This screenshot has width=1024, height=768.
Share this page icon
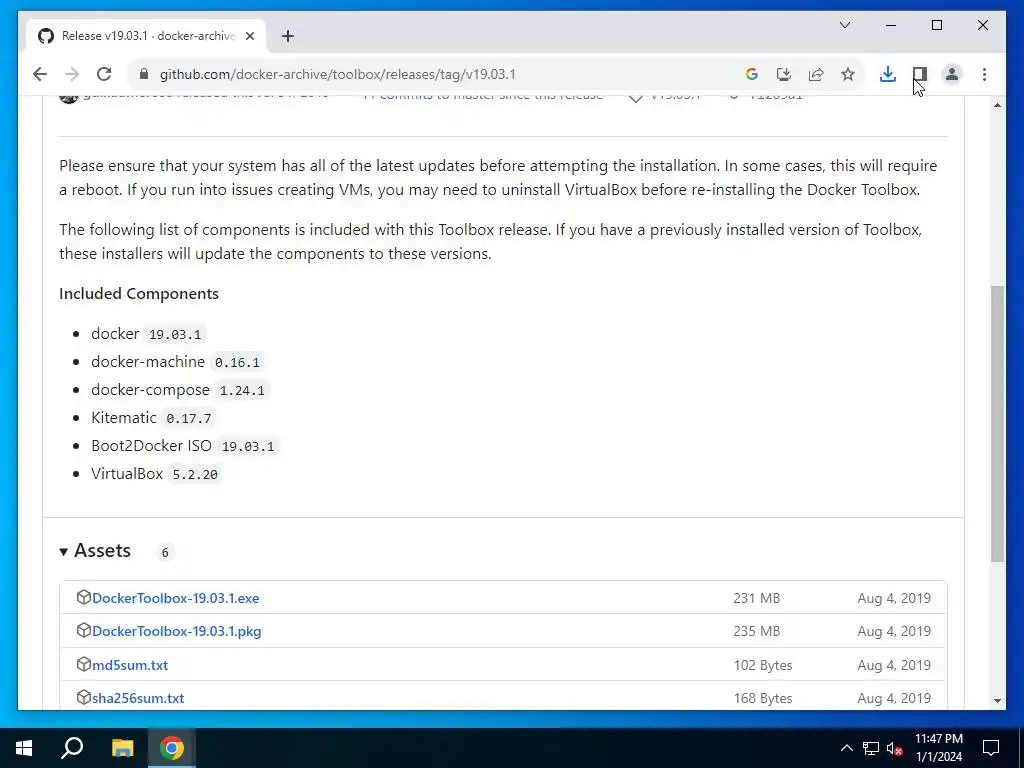pyautogui.click(x=816, y=74)
